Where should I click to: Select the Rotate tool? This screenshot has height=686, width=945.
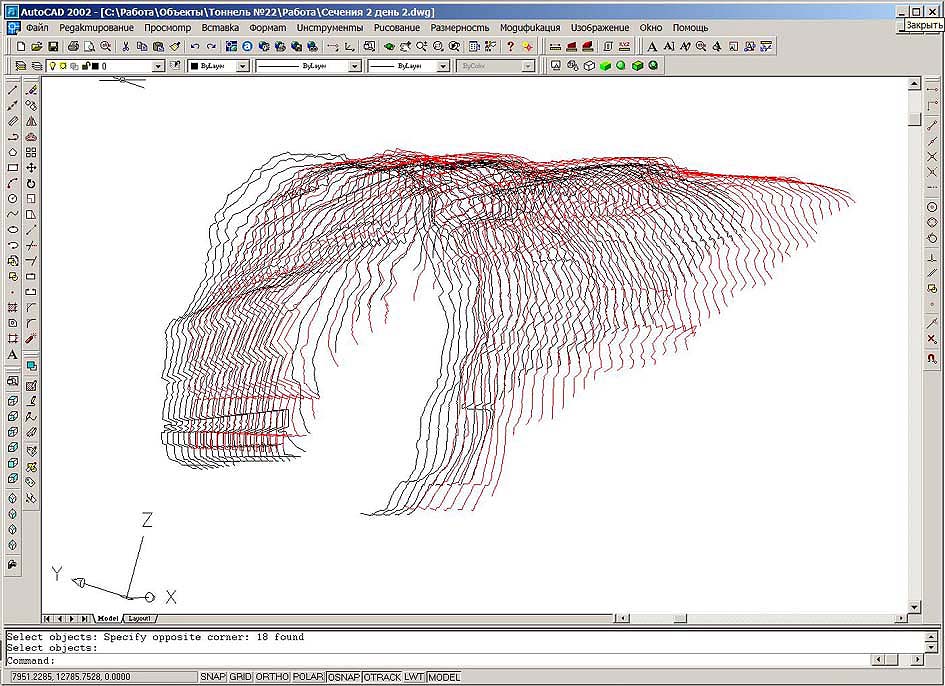coord(31,183)
